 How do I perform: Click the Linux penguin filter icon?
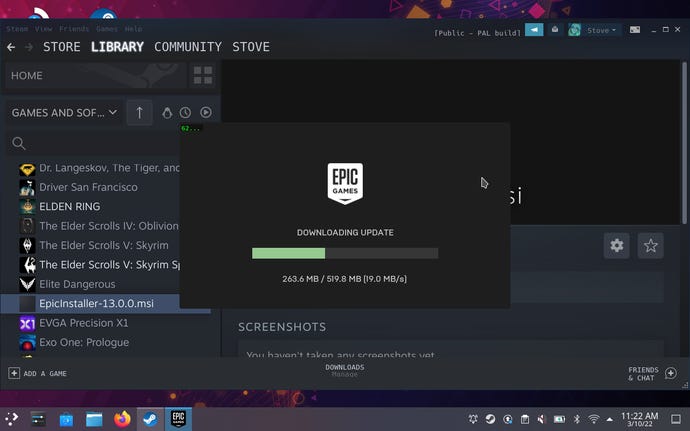click(167, 113)
